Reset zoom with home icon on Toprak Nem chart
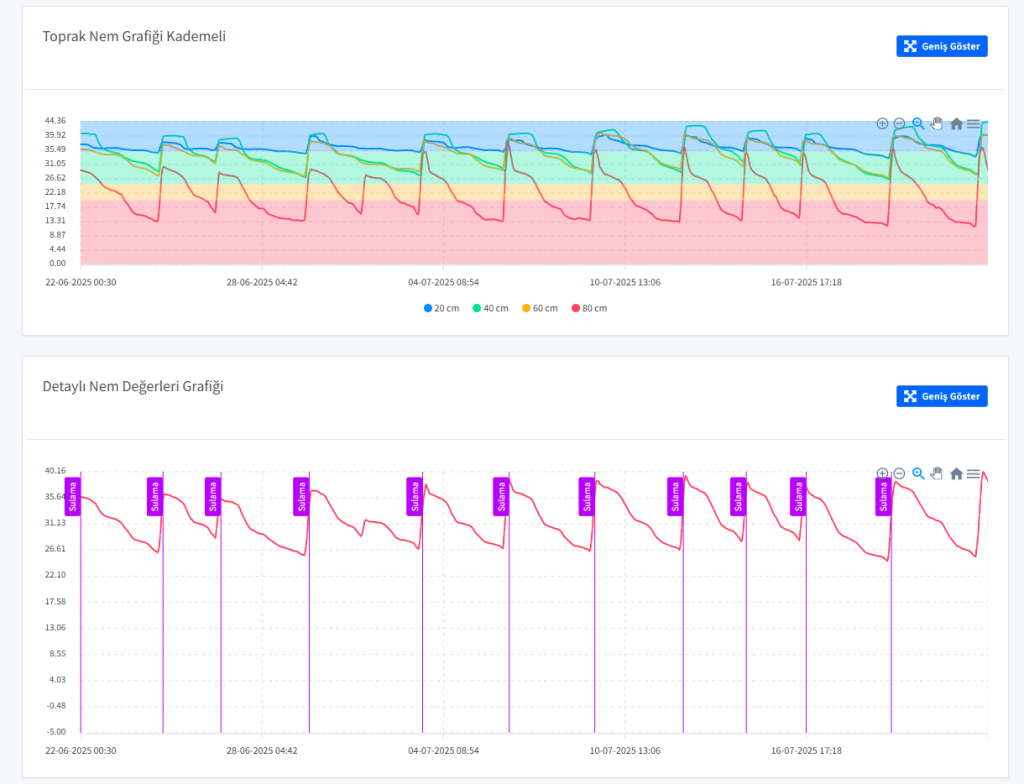The width and height of the screenshot is (1024, 784). 956,124
